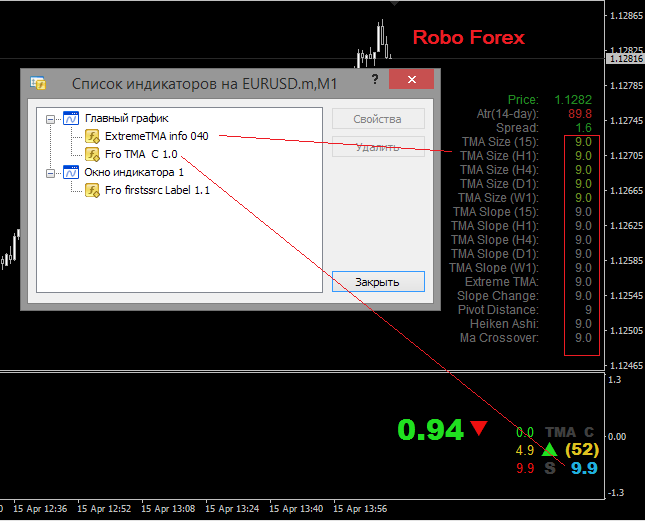Click the Price: 1.1282 value
The width and height of the screenshot is (645, 521).
tap(573, 100)
